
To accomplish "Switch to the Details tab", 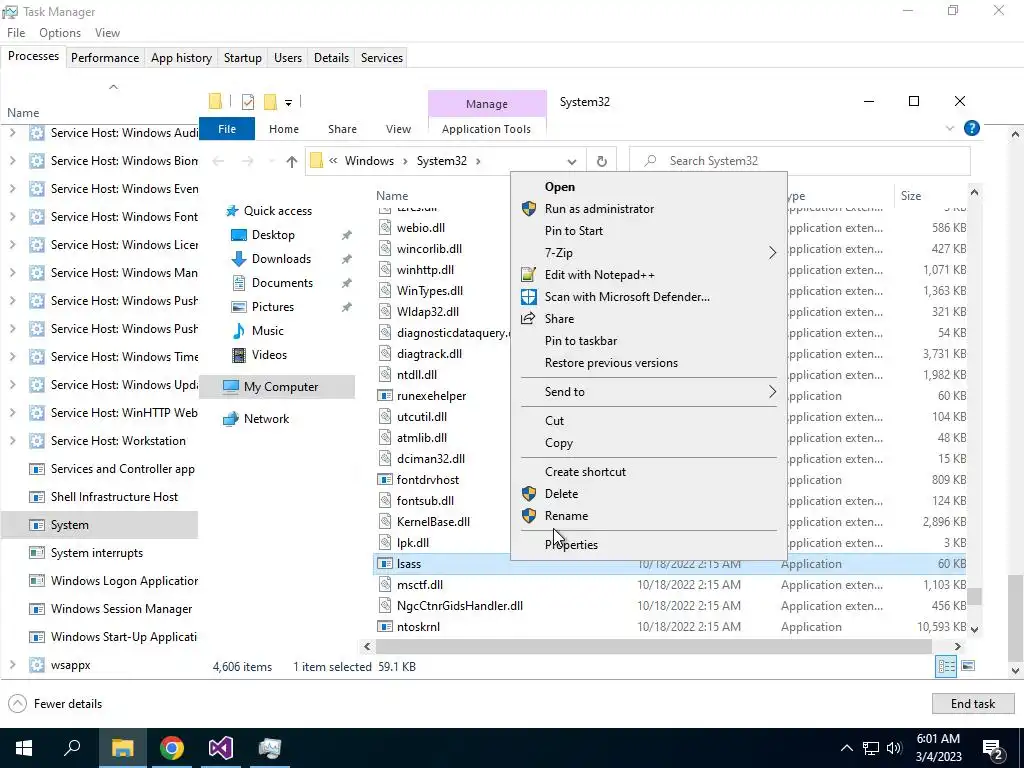I will [x=331, y=57].
